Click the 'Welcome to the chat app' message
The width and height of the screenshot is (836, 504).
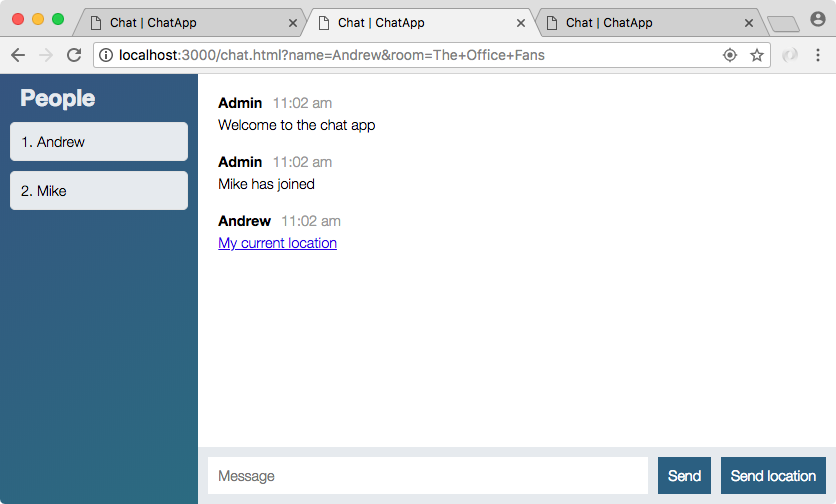coord(296,125)
